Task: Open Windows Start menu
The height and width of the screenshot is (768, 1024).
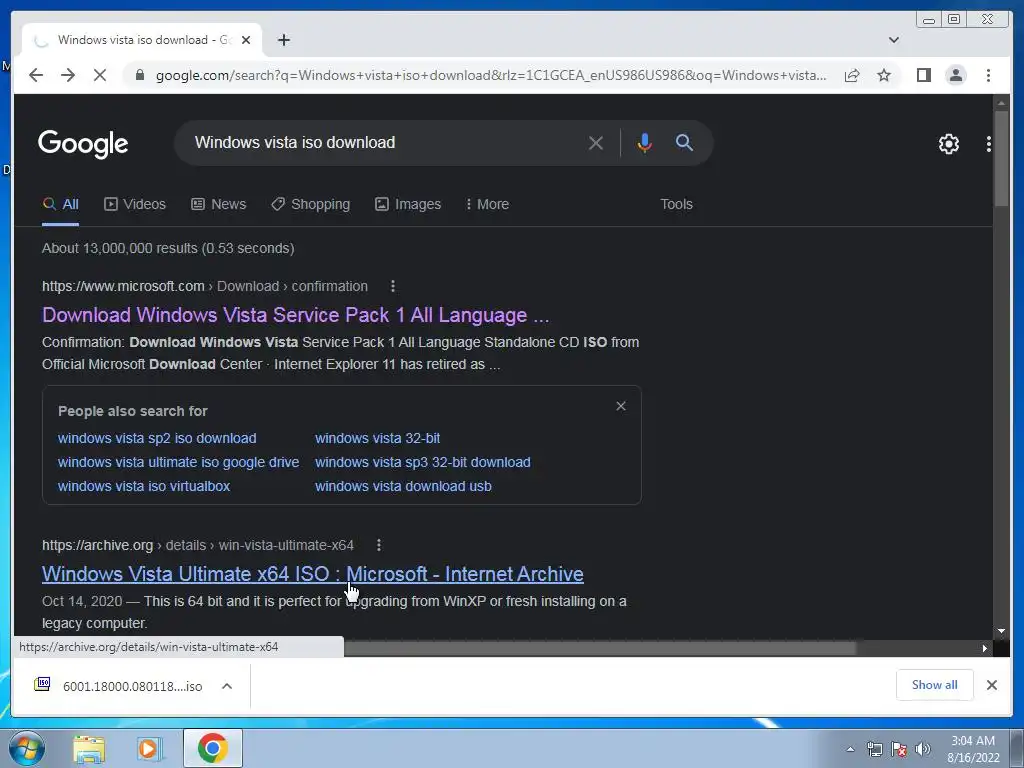Action: pos(26,748)
